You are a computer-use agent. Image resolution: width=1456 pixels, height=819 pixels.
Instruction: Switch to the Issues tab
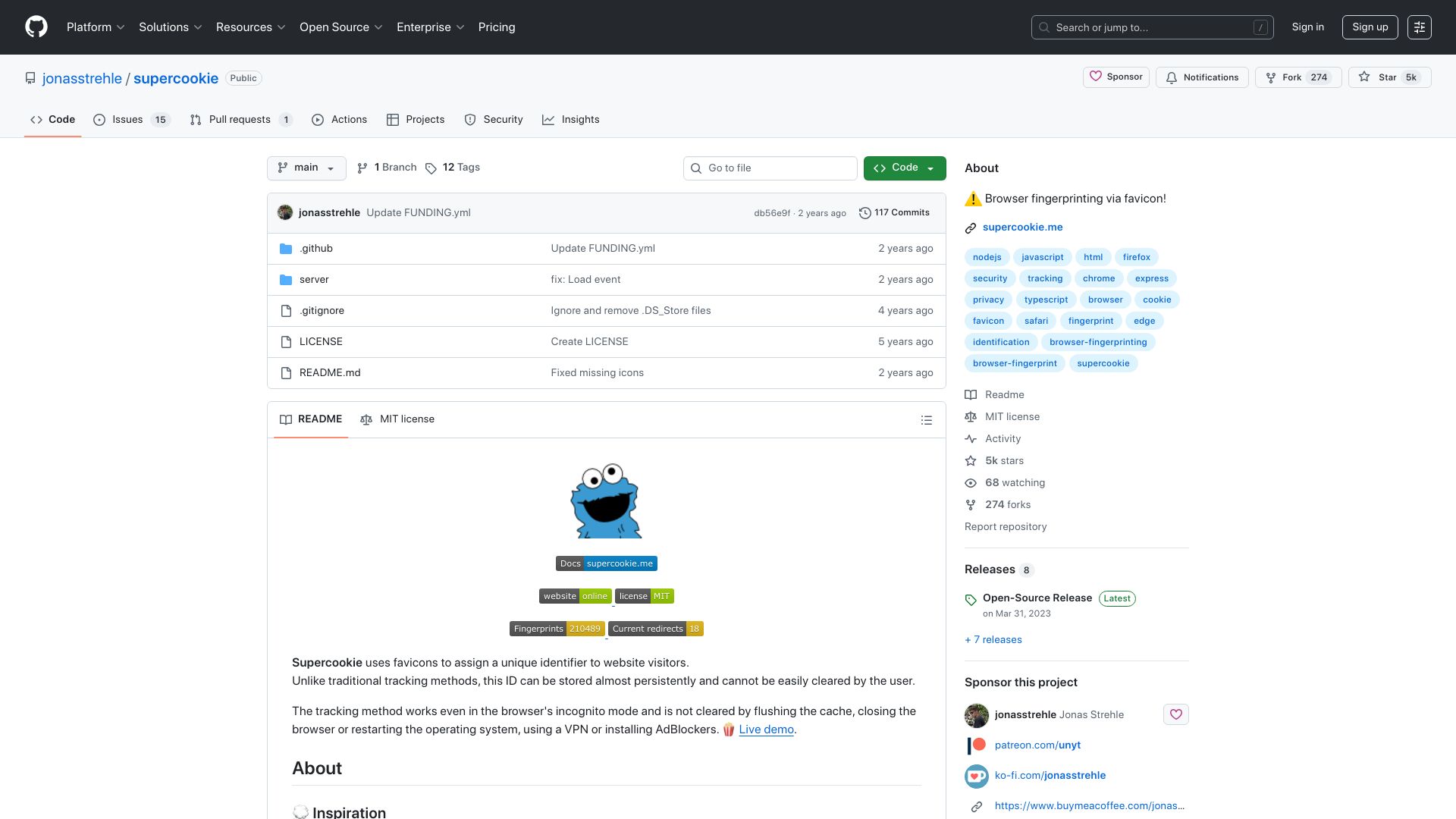(x=132, y=120)
